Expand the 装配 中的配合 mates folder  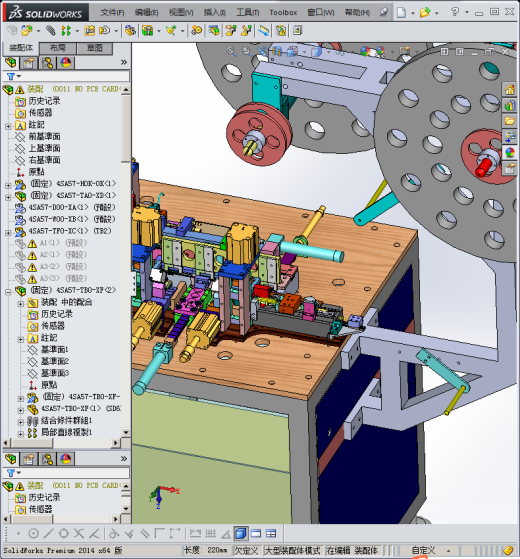pyautogui.click(x=21, y=303)
